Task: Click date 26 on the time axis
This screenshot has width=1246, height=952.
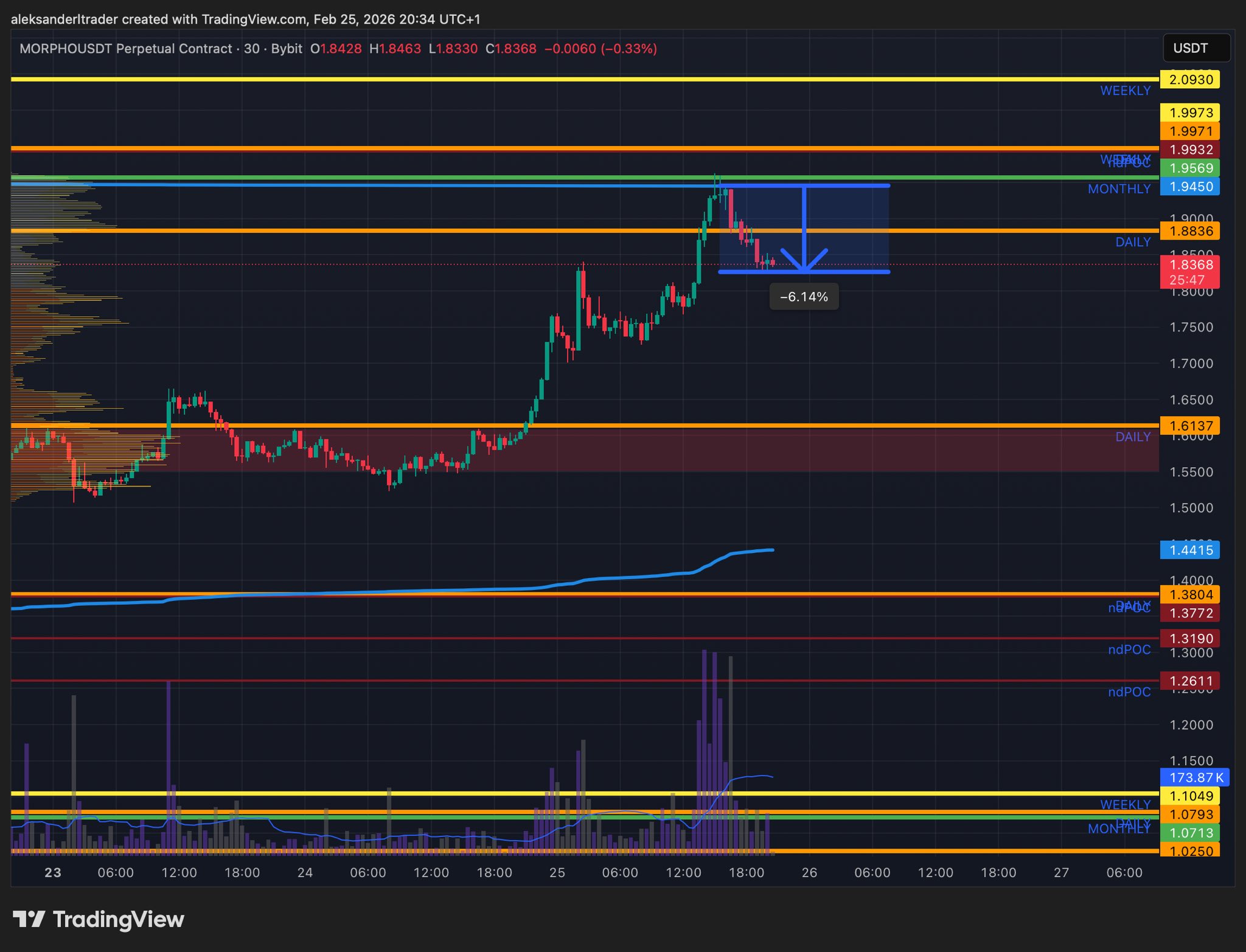Action: coord(809,872)
